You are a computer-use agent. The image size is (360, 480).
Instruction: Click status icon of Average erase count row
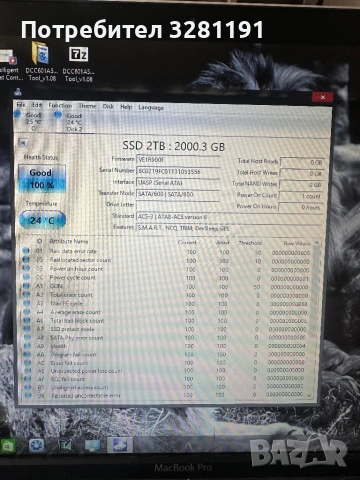coord(27,312)
